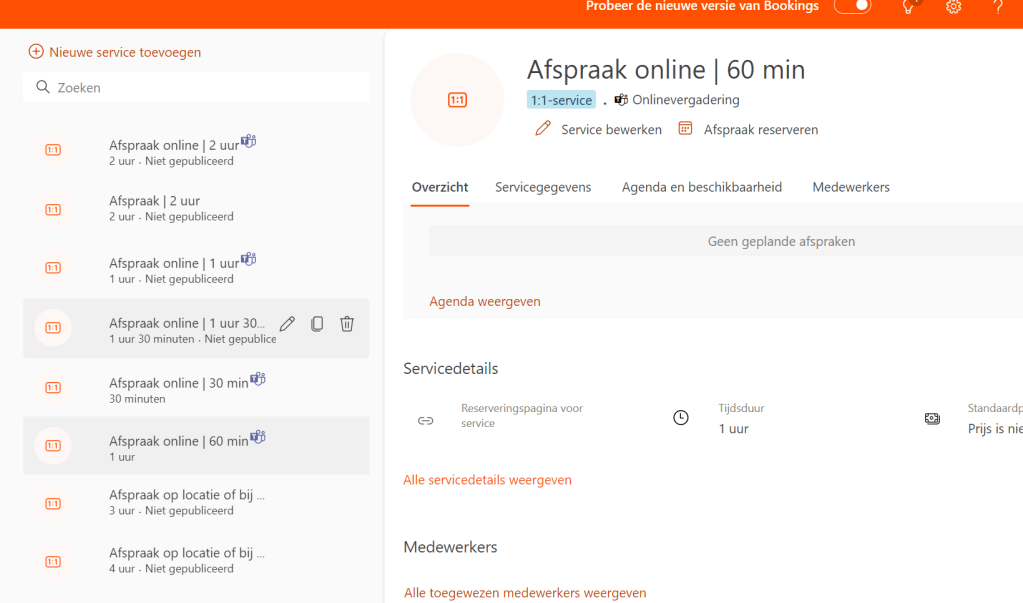Viewport: 1023px width, 603px height.
Task: Open Alle toegewezen medewerkers weergeven link
Action: (525, 593)
